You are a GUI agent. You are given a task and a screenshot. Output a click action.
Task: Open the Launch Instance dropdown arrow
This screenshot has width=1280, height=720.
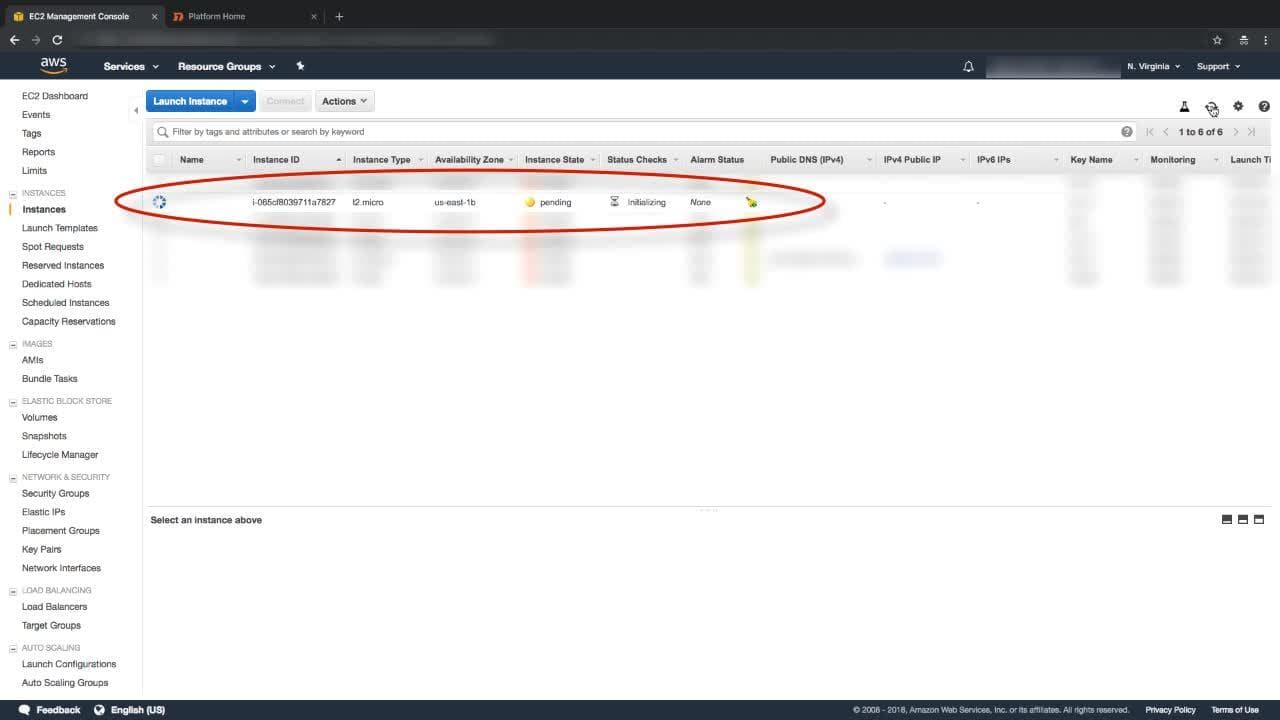(246, 101)
